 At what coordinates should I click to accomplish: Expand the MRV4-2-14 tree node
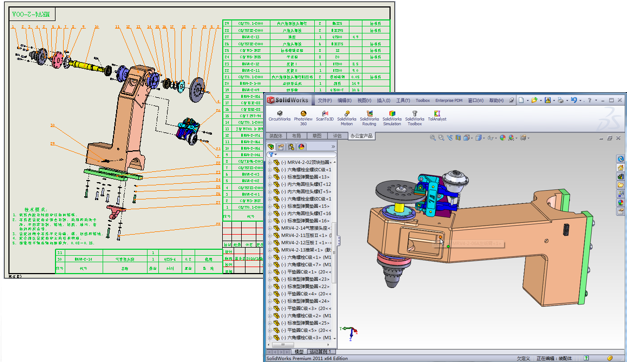(x=270, y=228)
